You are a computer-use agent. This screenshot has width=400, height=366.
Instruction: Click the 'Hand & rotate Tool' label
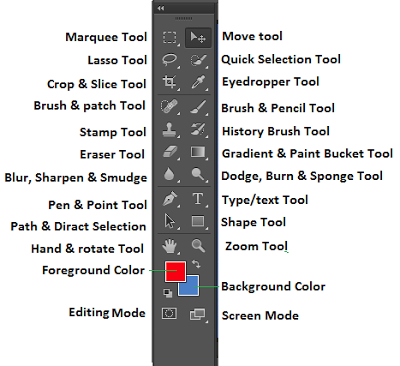tap(87, 249)
